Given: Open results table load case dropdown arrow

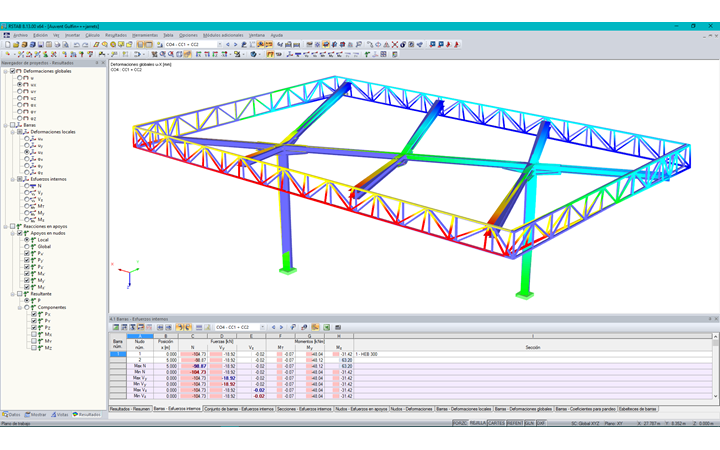Looking at the screenshot, I should coord(263,327).
